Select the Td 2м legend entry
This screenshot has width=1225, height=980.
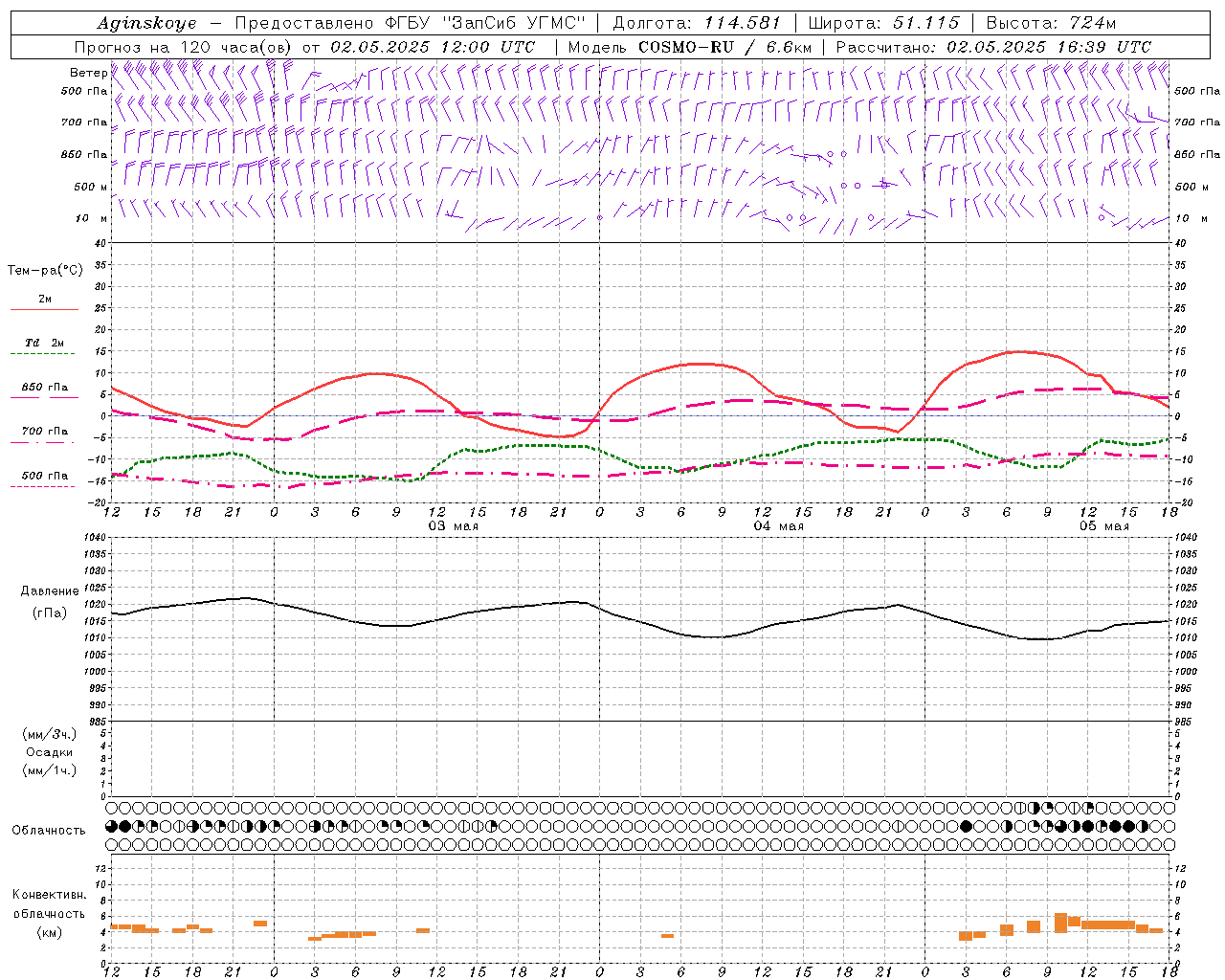pos(45,343)
